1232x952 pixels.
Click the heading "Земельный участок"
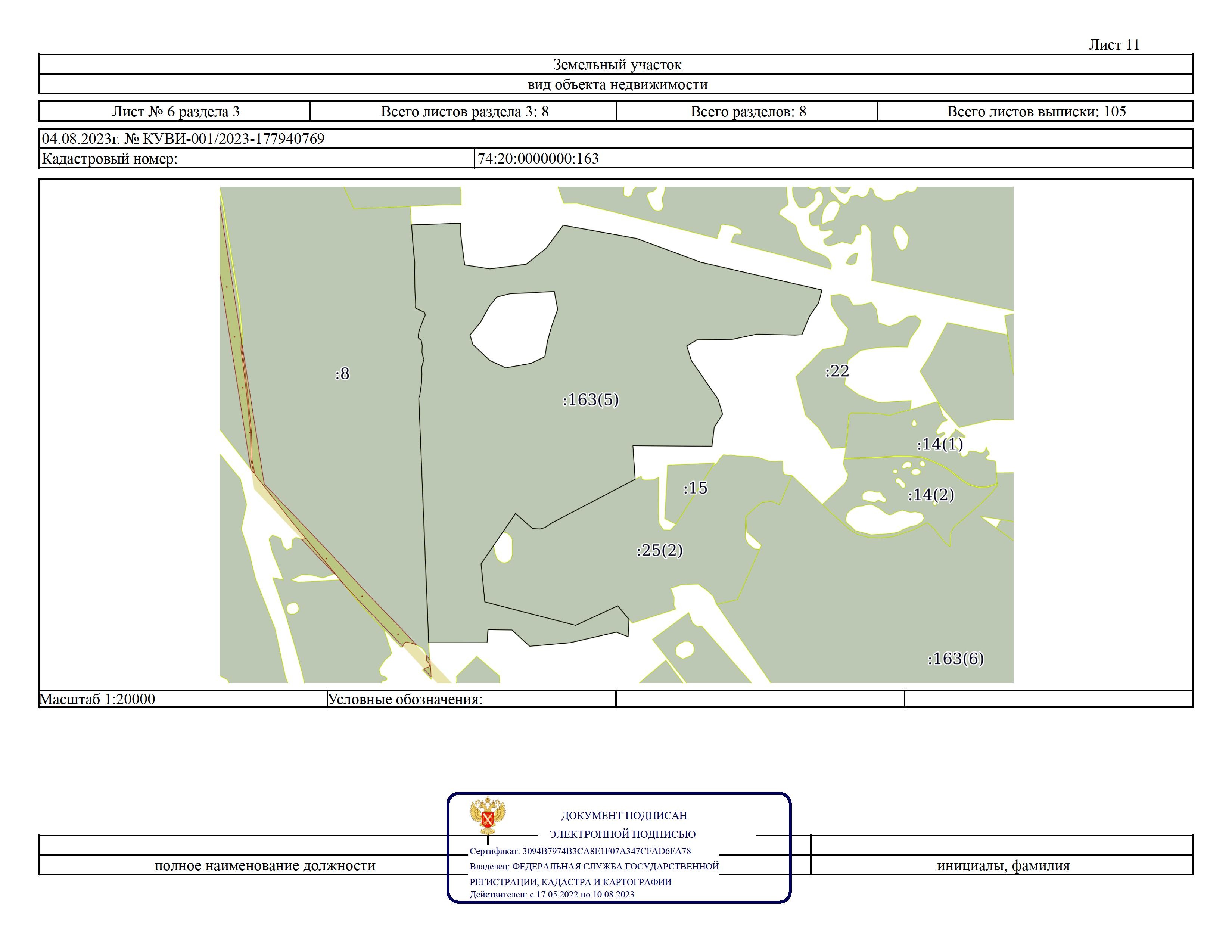point(617,64)
